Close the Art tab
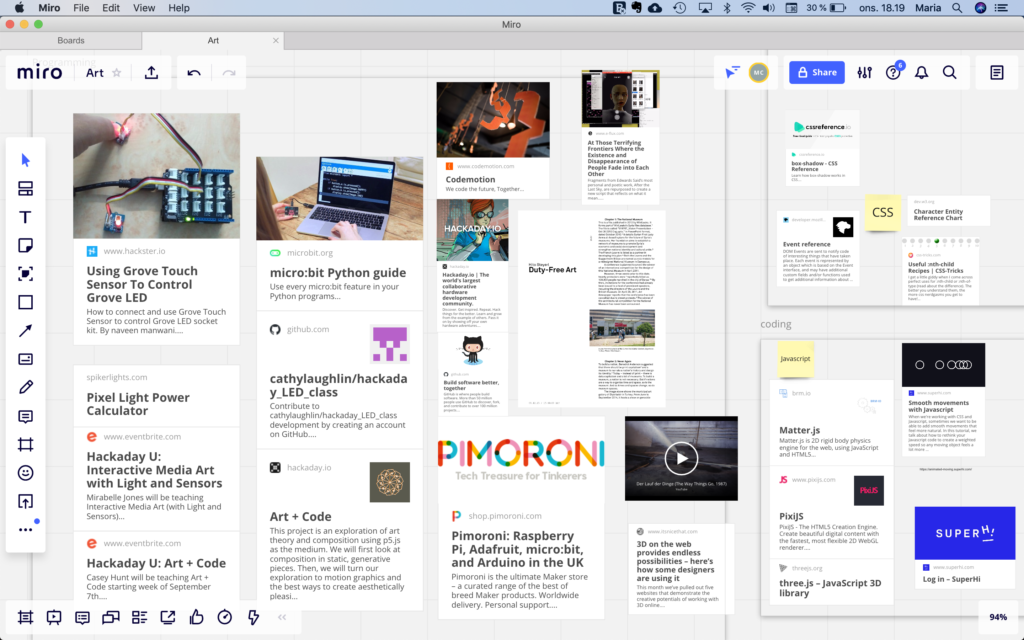 pos(276,40)
